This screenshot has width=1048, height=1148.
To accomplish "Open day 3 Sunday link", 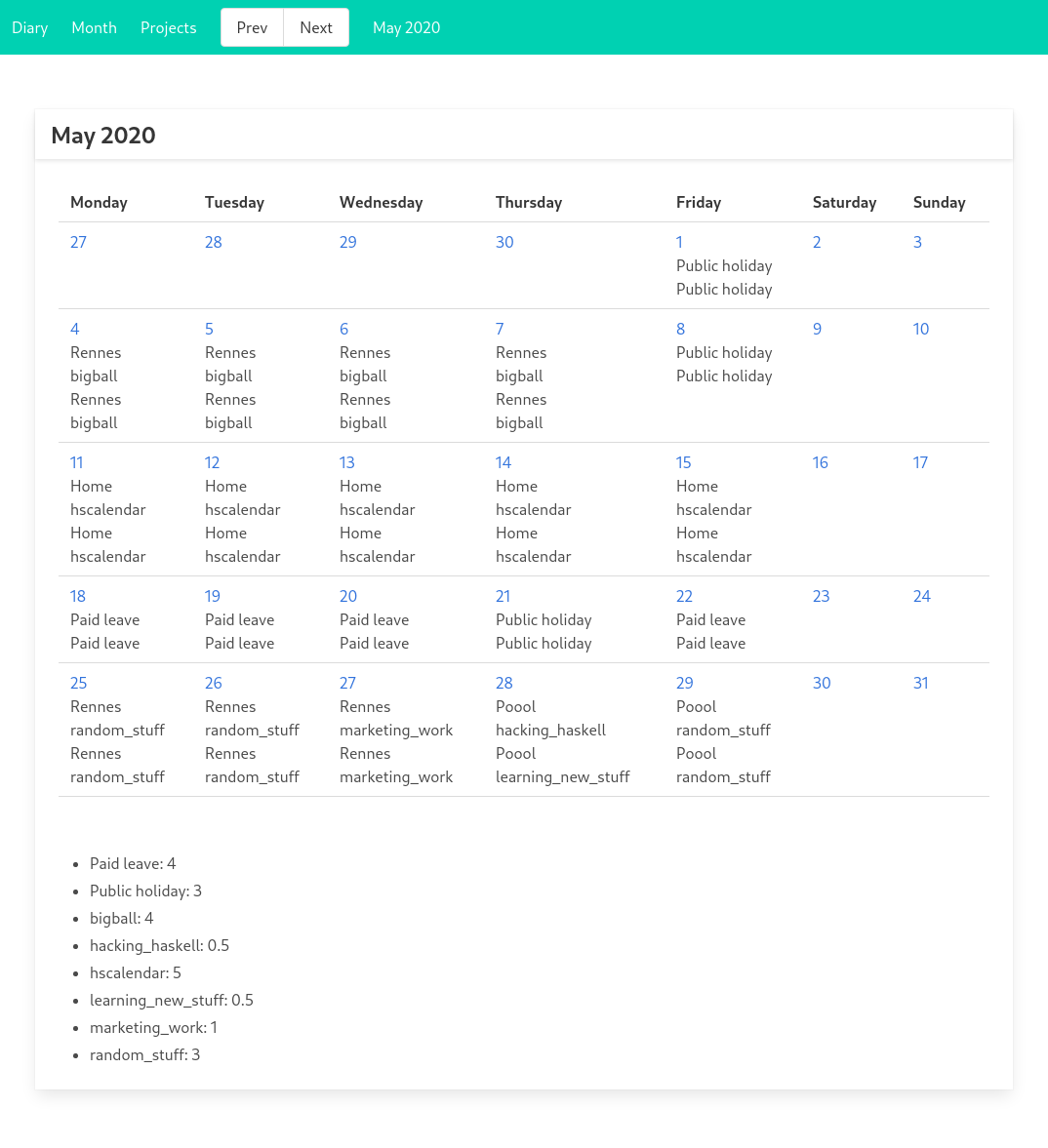I will (x=917, y=242).
